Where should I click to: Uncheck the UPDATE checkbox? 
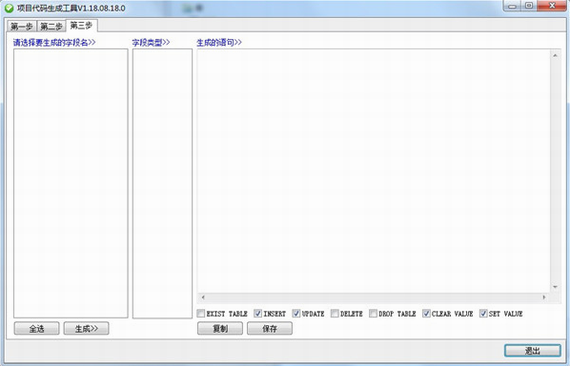click(296, 313)
